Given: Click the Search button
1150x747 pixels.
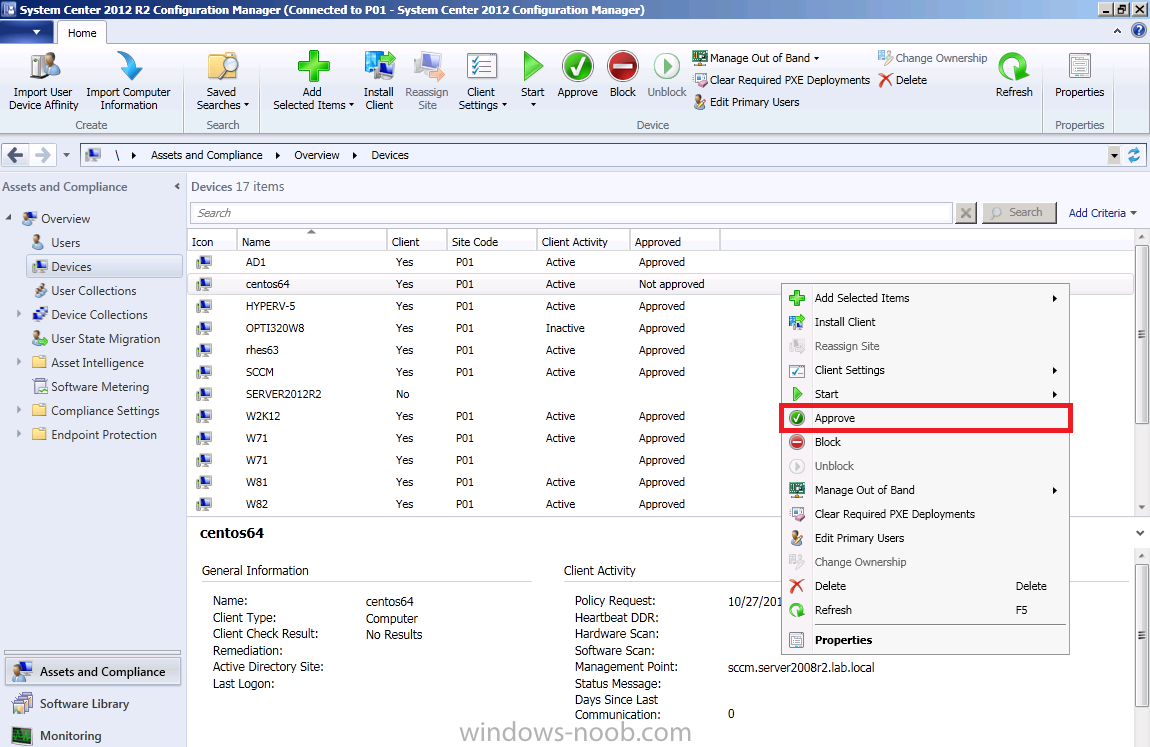Looking at the screenshot, I should click(x=1019, y=213).
